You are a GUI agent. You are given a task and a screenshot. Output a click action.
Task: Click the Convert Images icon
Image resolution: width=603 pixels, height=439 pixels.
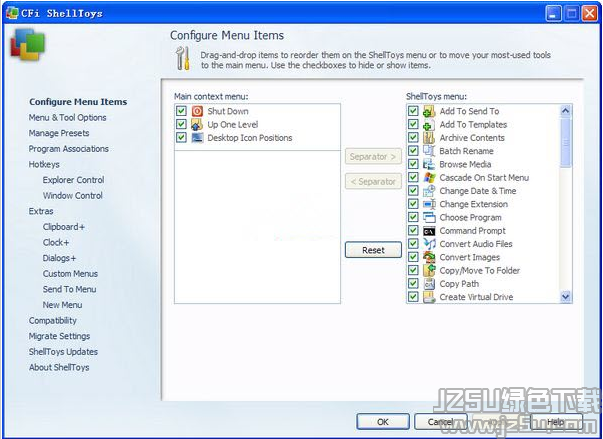[x=429, y=257]
